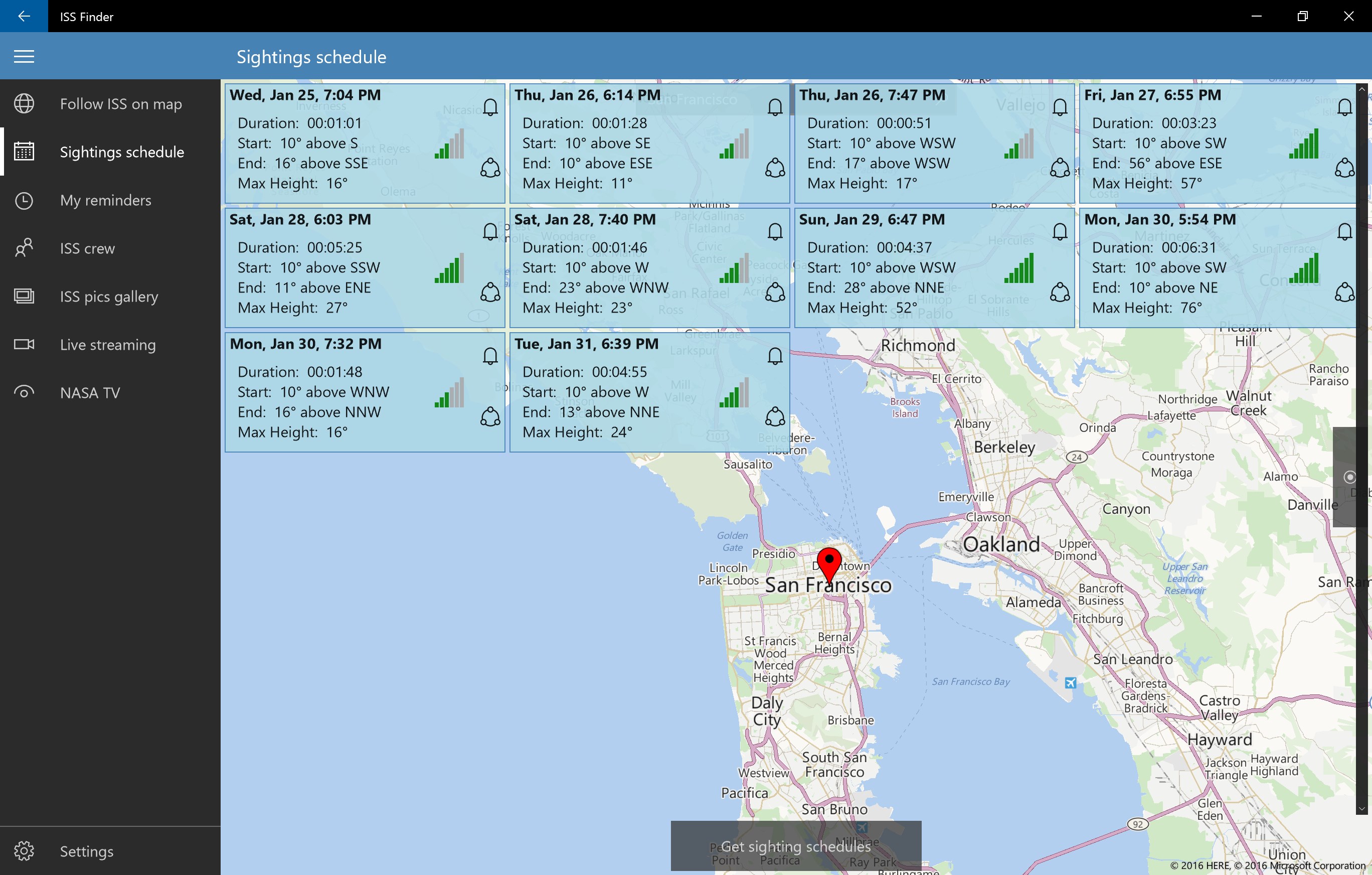The width and height of the screenshot is (1372, 875).
Task: View the ISS crew icon
Action: pyautogui.click(x=24, y=248)
